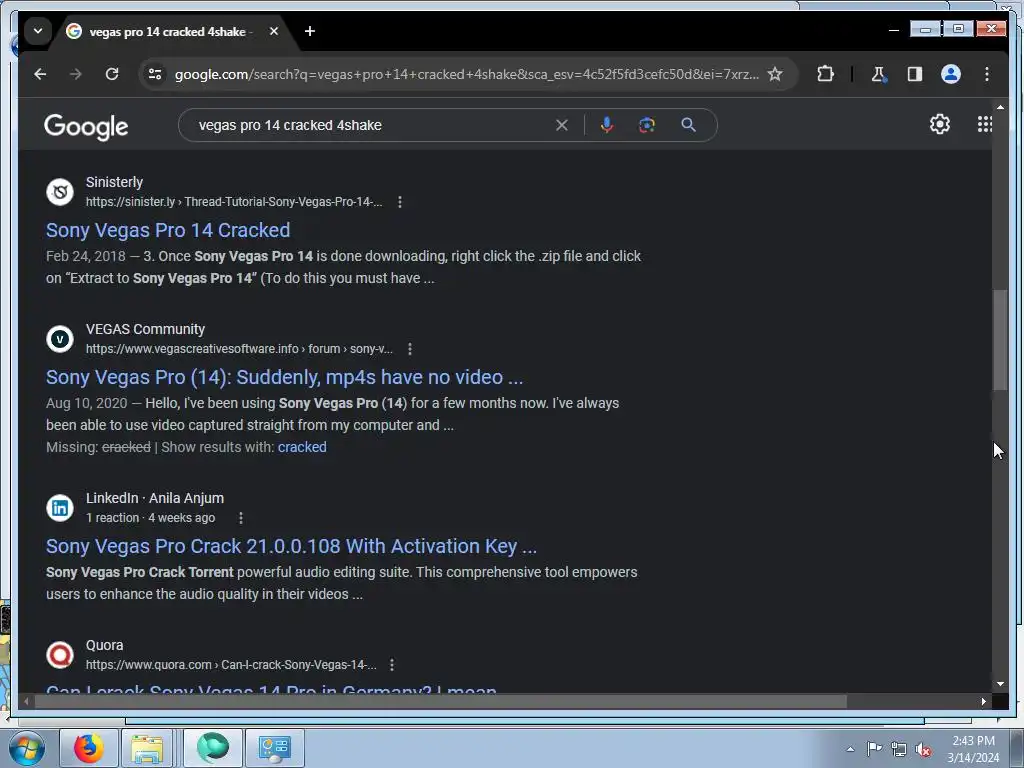Click the 'LinkedIn · Anila Anjum' source name
The height and width of the screenshot is (768, 1024).
(x=155, y=498)
